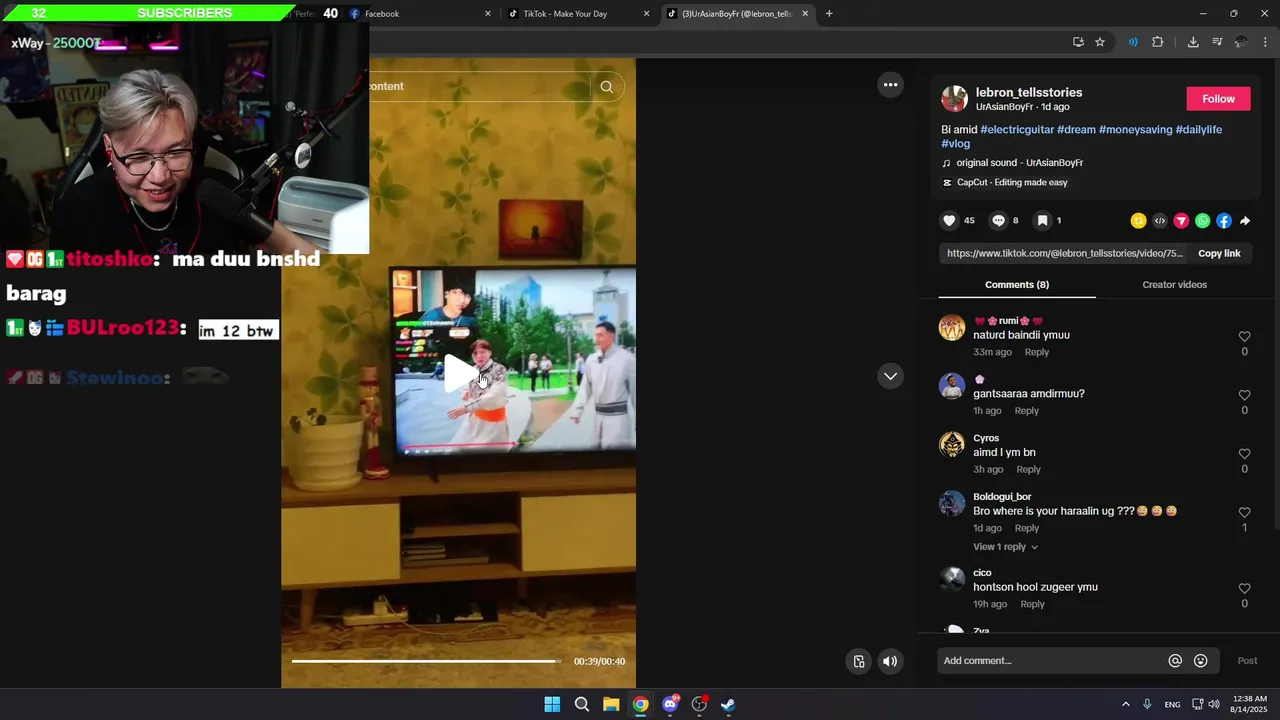Click the search magnifier icon above the video

click(x=606, y=87)
